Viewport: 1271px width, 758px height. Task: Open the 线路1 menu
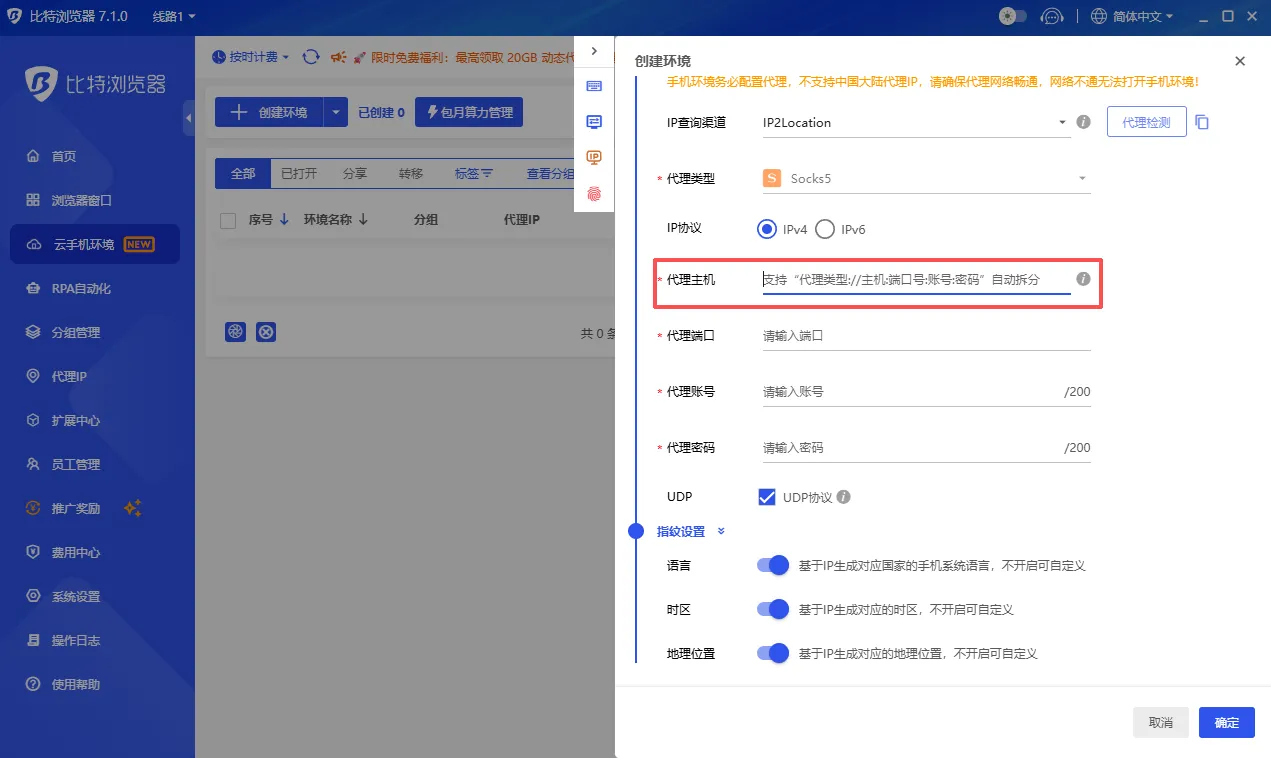170,15
